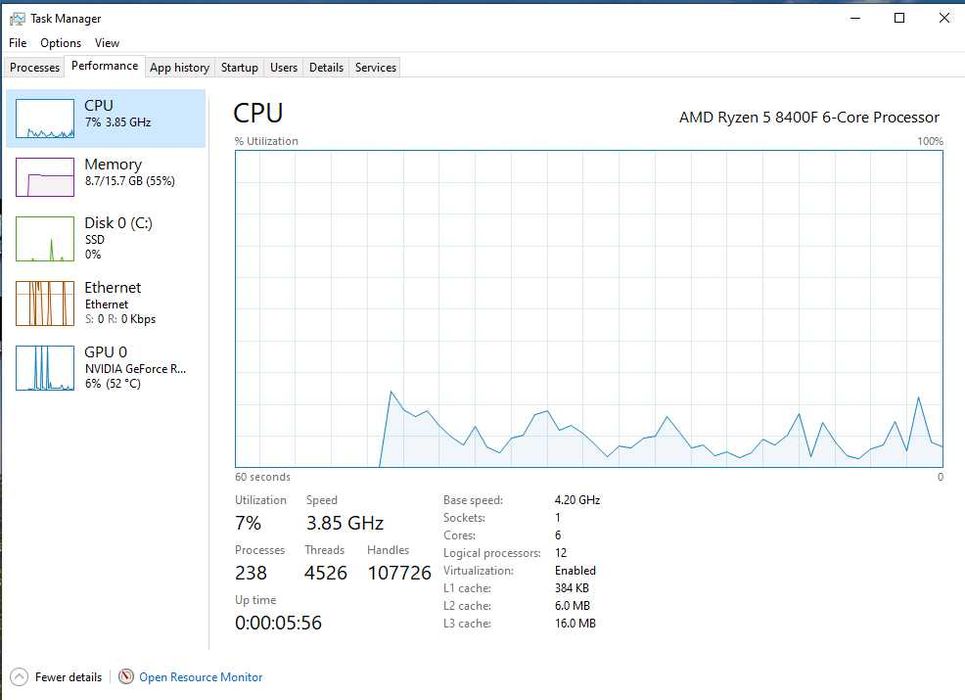
Task: Switch to the Processes tab
Action: [35, 68]
